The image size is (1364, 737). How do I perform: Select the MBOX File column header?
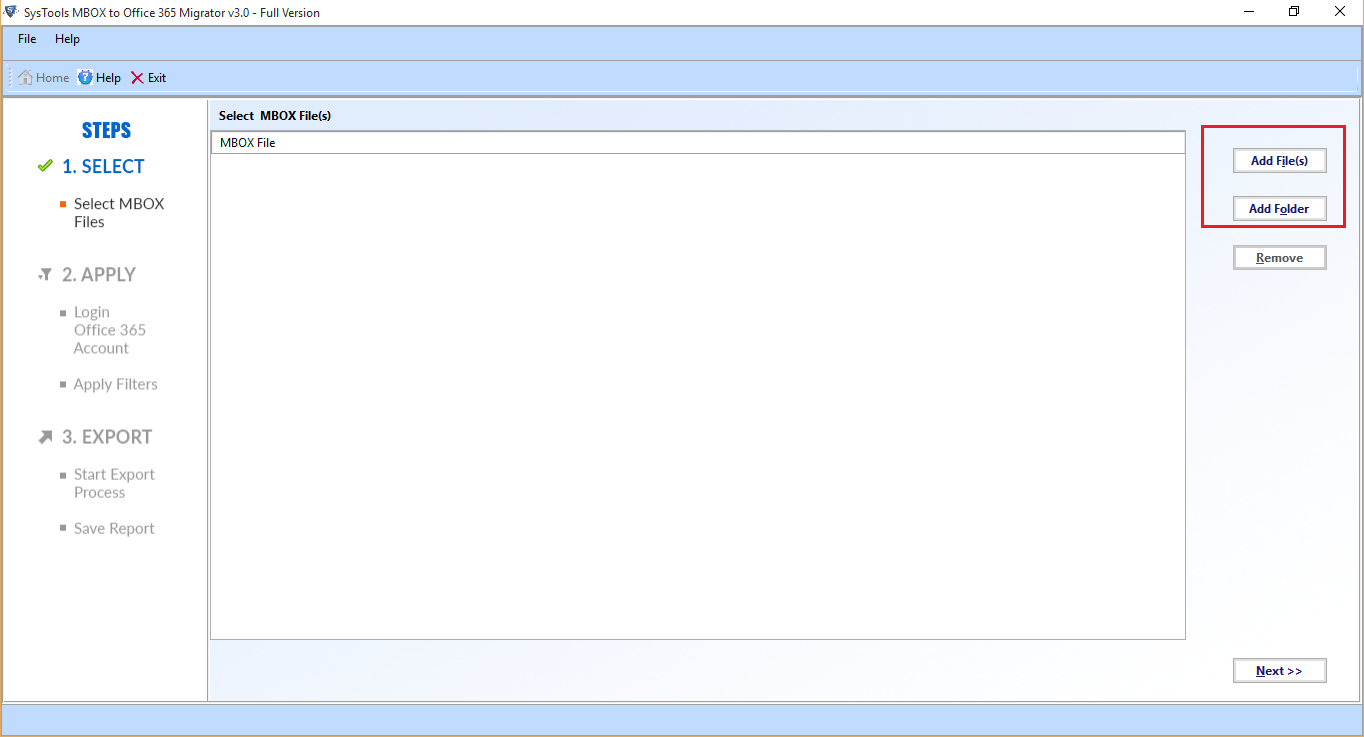click(697, 143)
